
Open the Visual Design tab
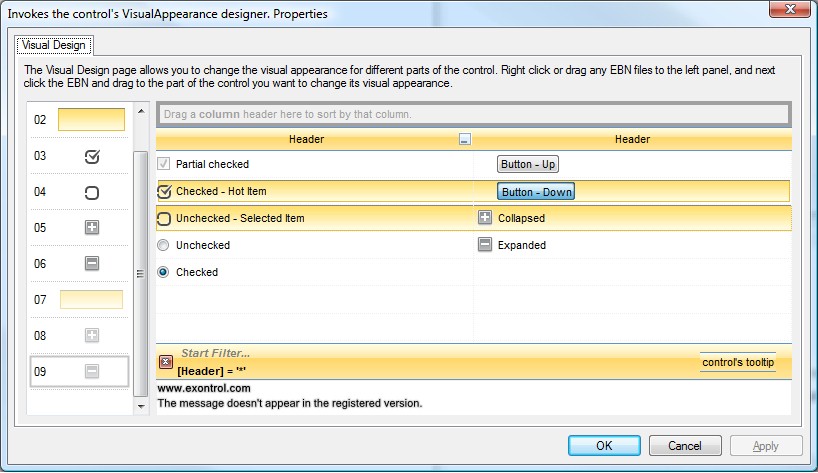click(55, 46)
